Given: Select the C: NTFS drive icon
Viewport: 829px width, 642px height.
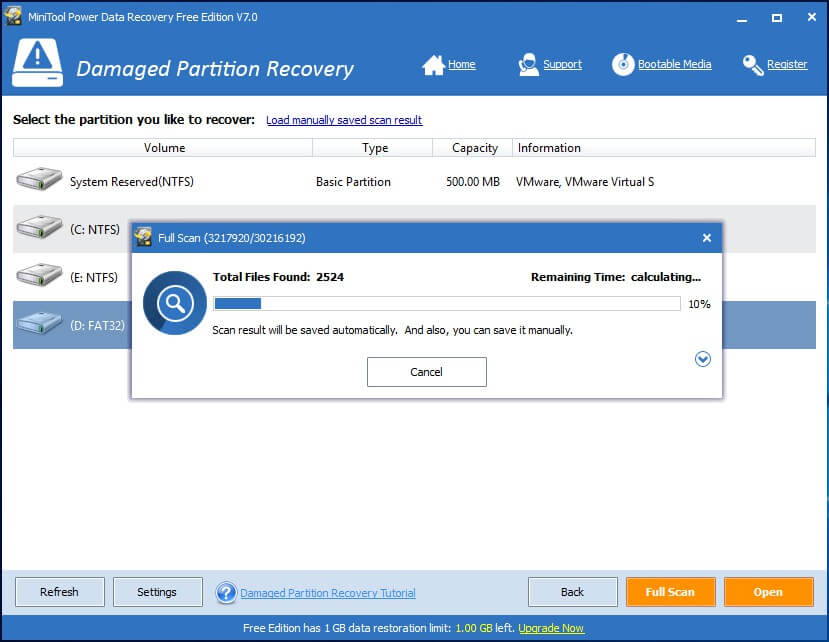Looking at the screenshot, I should (x=39, y=227).
